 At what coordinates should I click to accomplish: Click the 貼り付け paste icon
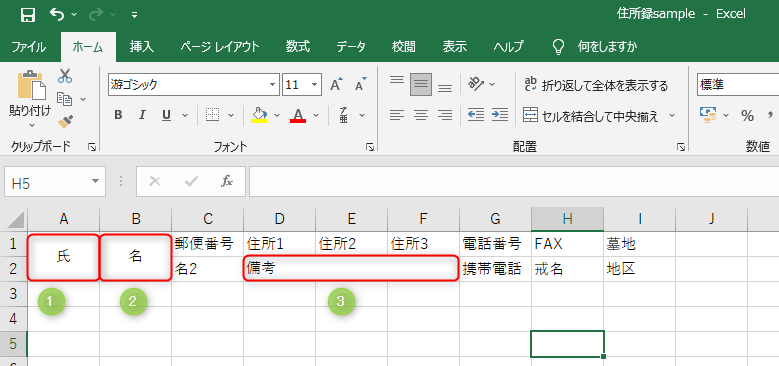click(x=31, y=85)
